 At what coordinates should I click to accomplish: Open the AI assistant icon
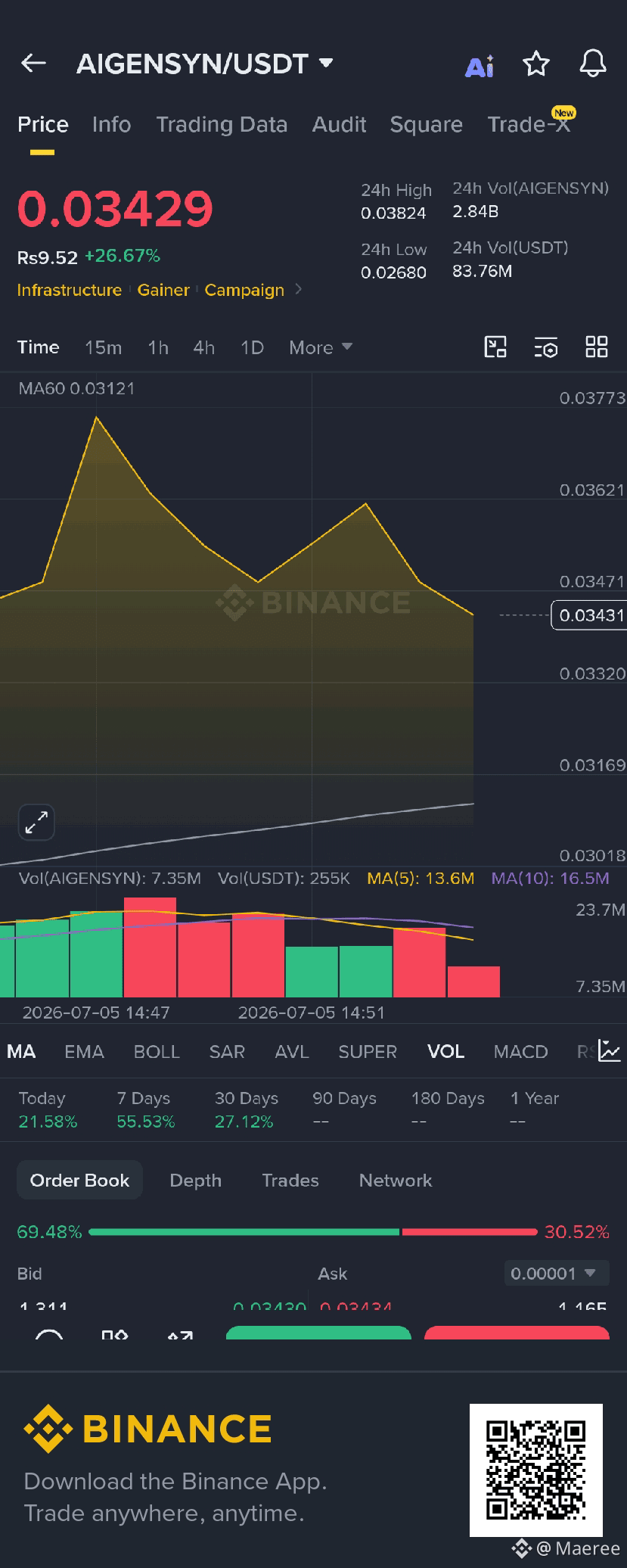click(480, 66)
